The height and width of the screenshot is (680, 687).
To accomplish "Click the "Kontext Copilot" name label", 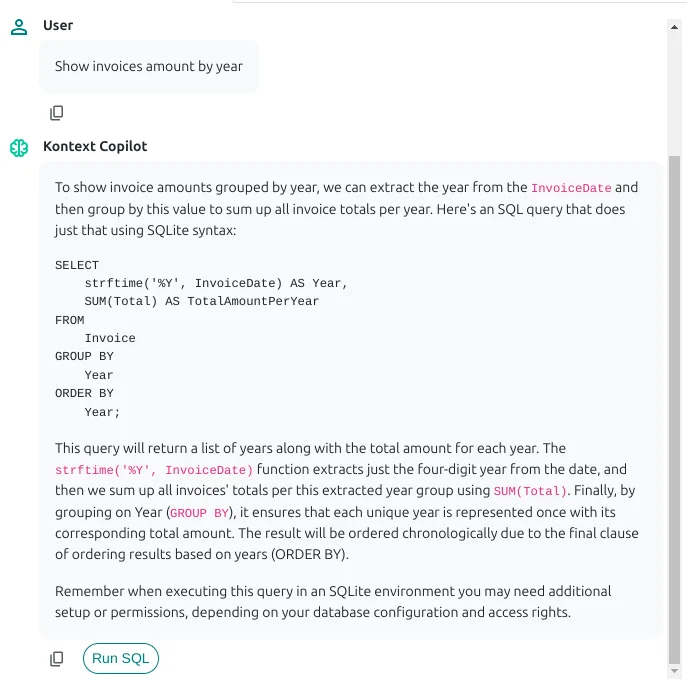I will (x=95, y=146).
